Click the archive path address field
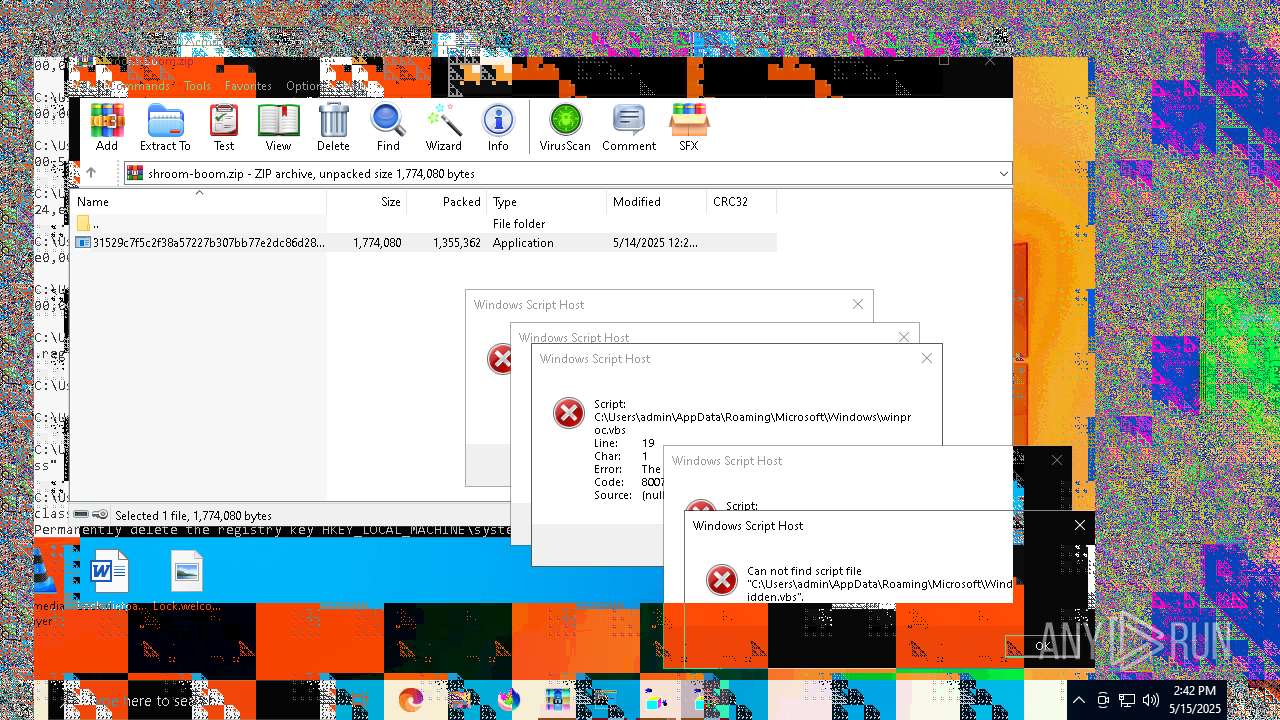 (567, 174)
